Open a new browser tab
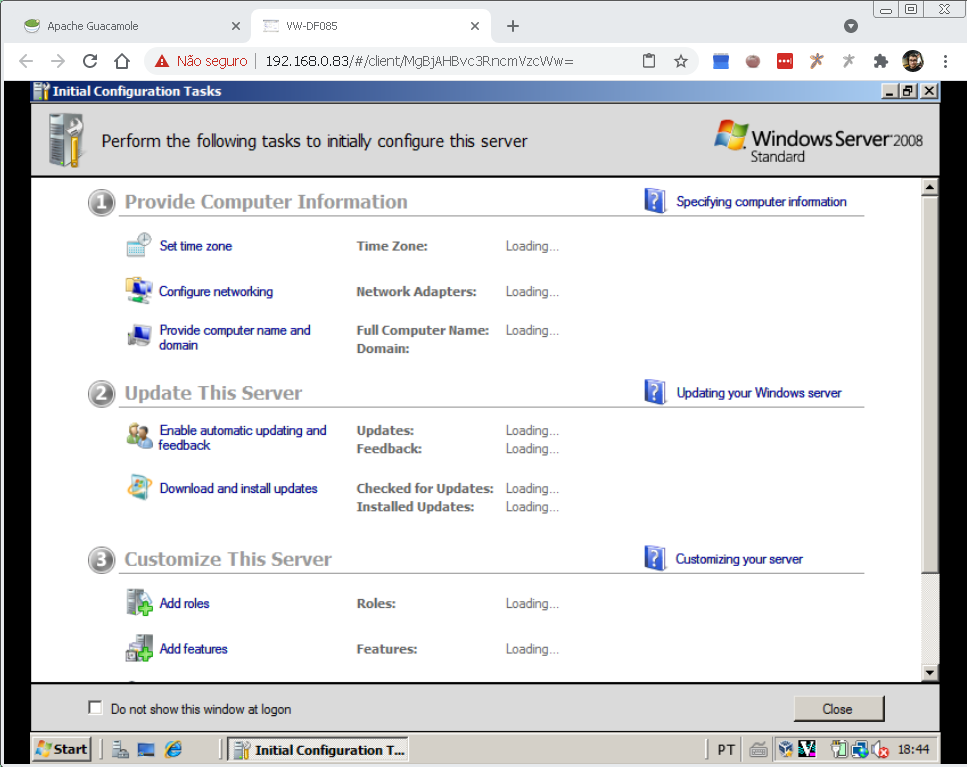Screen dimensions: 967x767 tap(512, 26)
